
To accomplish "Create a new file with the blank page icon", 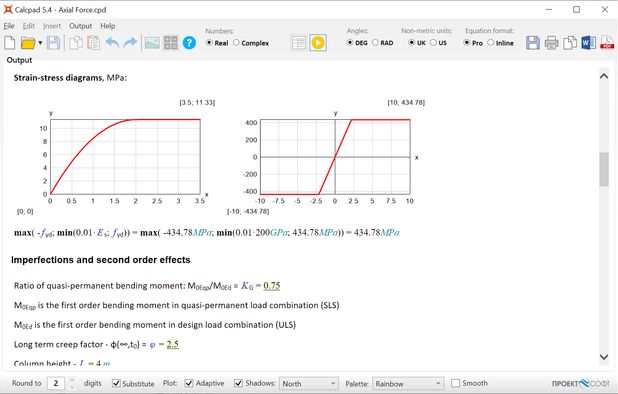I will point(9,43).
